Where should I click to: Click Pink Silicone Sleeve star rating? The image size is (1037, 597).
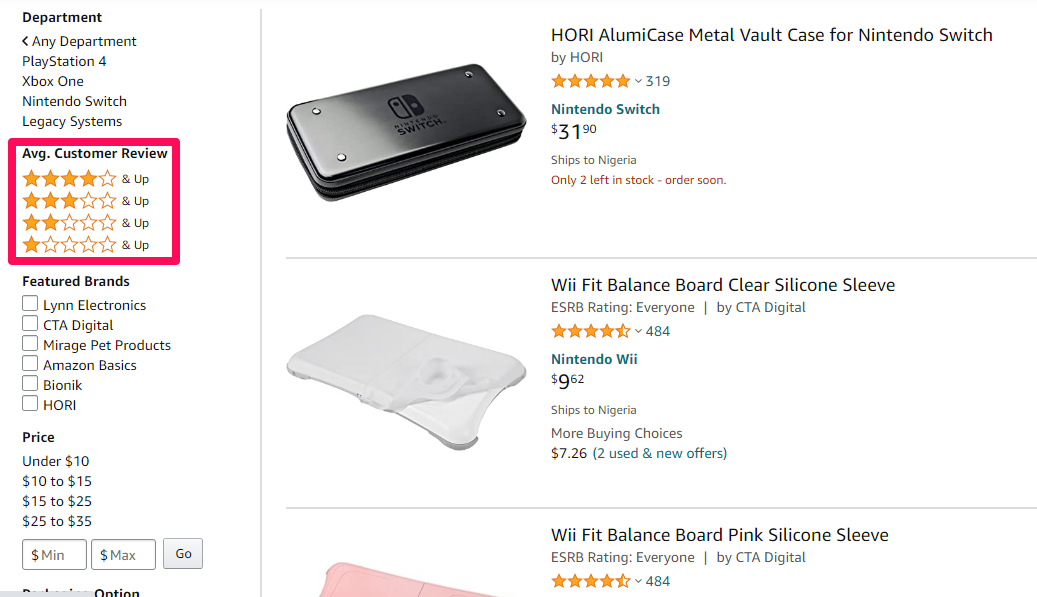pos(591,581)
